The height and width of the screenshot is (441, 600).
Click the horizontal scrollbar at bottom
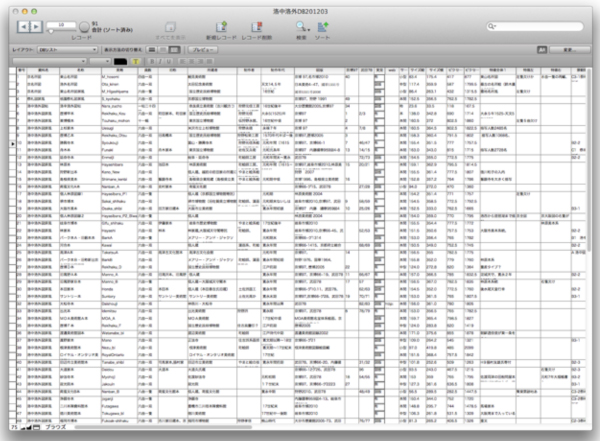[x=163, y=427]
